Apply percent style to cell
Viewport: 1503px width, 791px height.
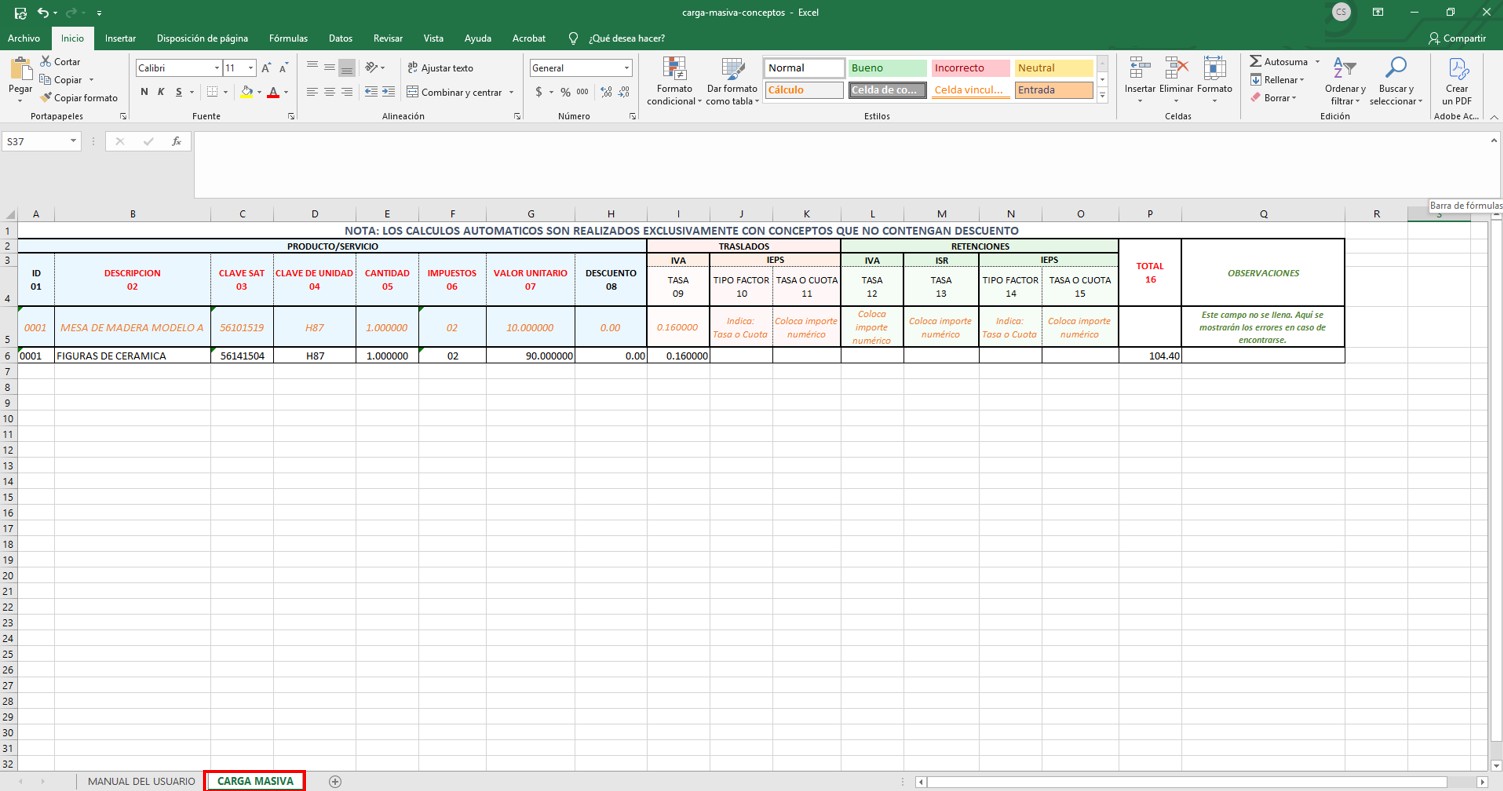pos(565,92)
